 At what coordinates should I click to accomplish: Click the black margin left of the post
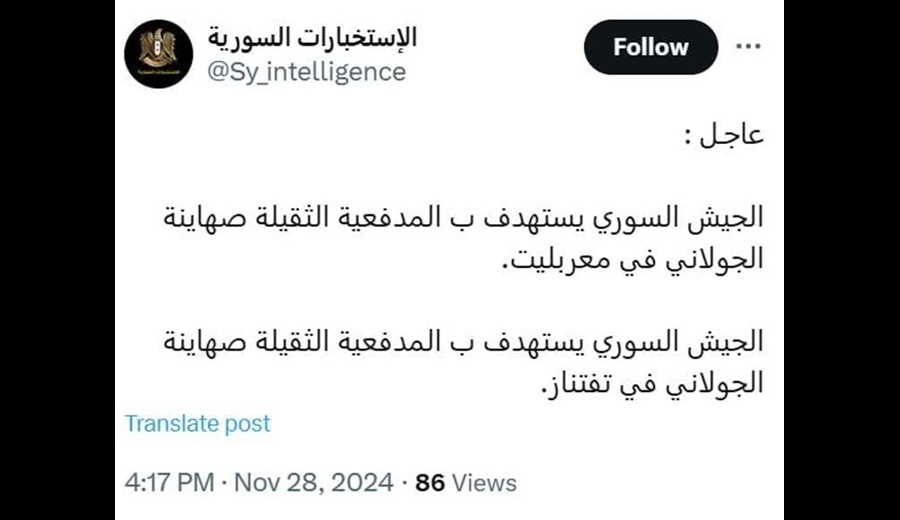(57, 260)
